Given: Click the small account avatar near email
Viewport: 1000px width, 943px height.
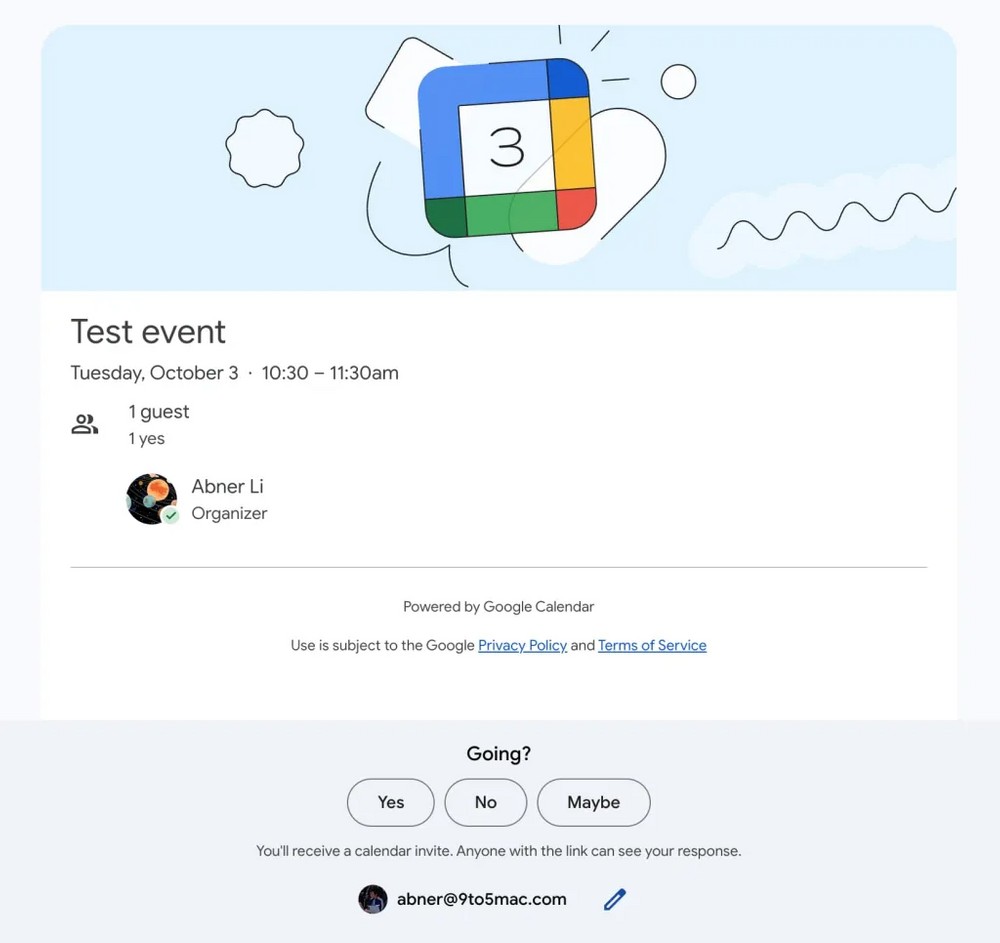Looking at the screenshot, I should click(x=373, y=899).
